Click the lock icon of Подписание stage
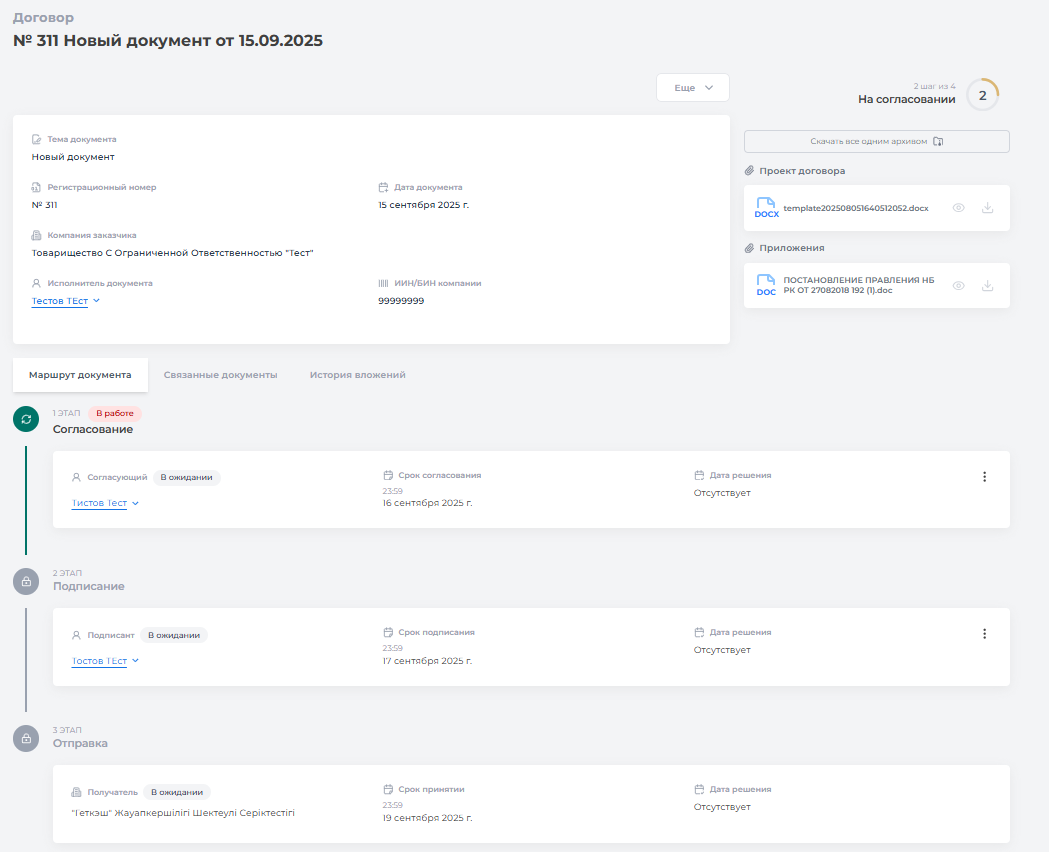1049x852 pixels. click(26, 581)
